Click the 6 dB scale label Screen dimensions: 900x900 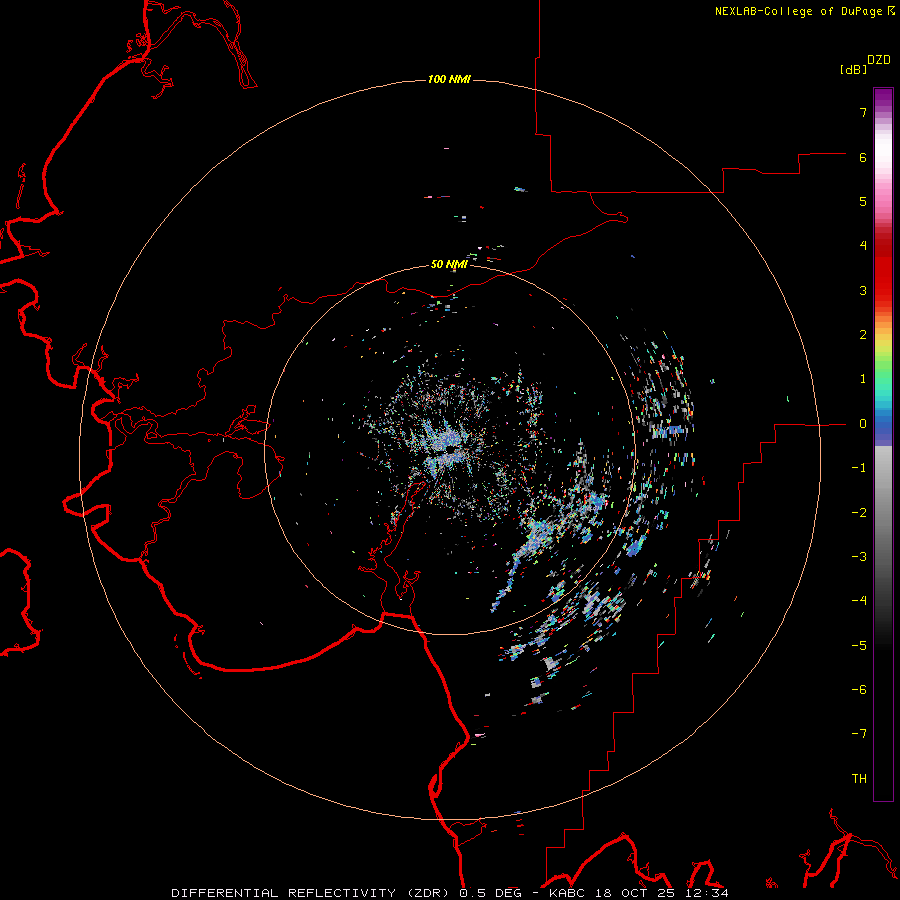coord(863,157)
